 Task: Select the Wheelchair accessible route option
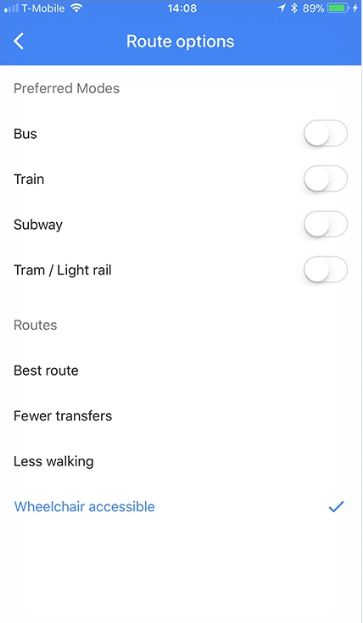tap(181, 507)
